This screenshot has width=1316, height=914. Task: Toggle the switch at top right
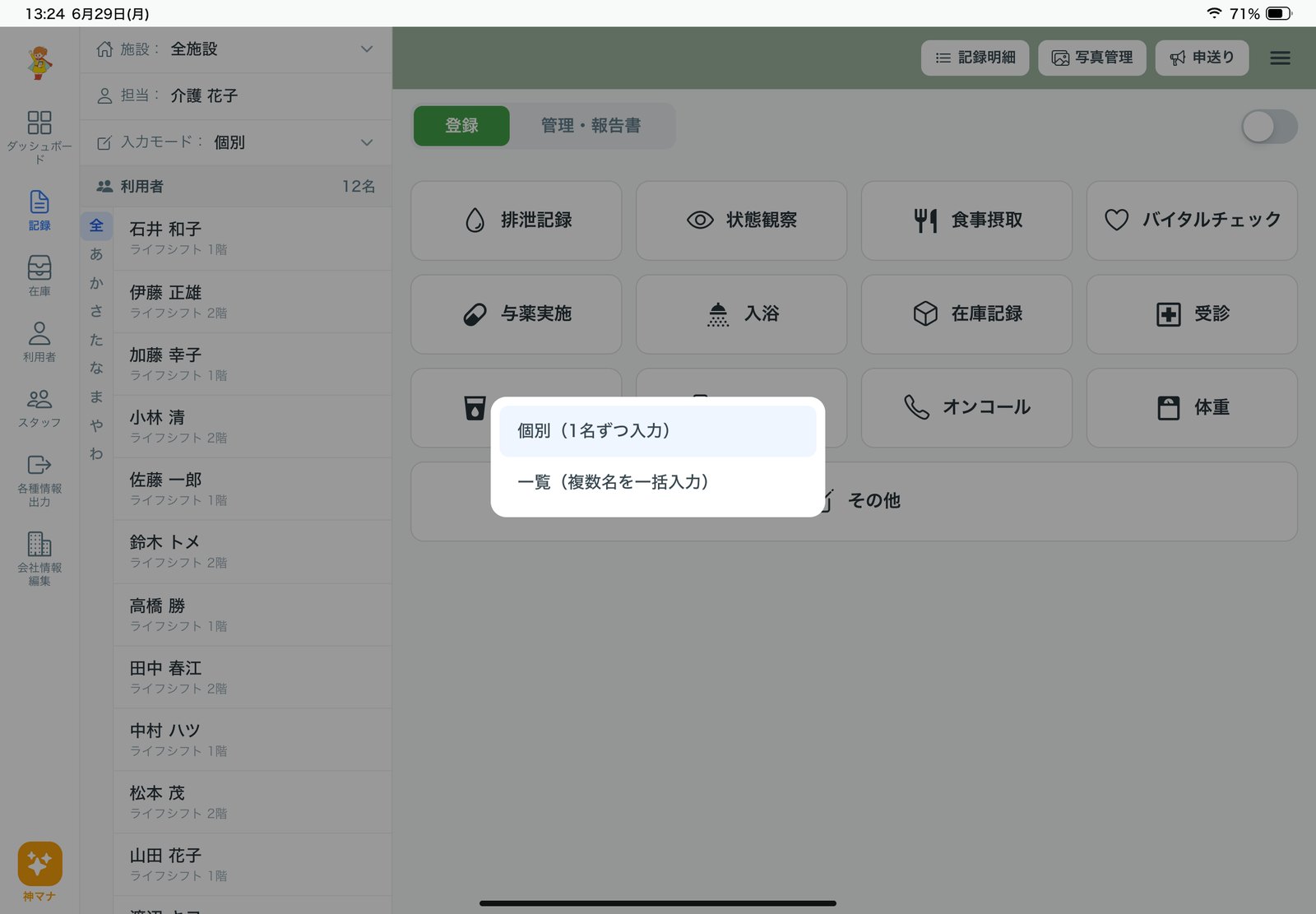click(x=1269, y=127)
